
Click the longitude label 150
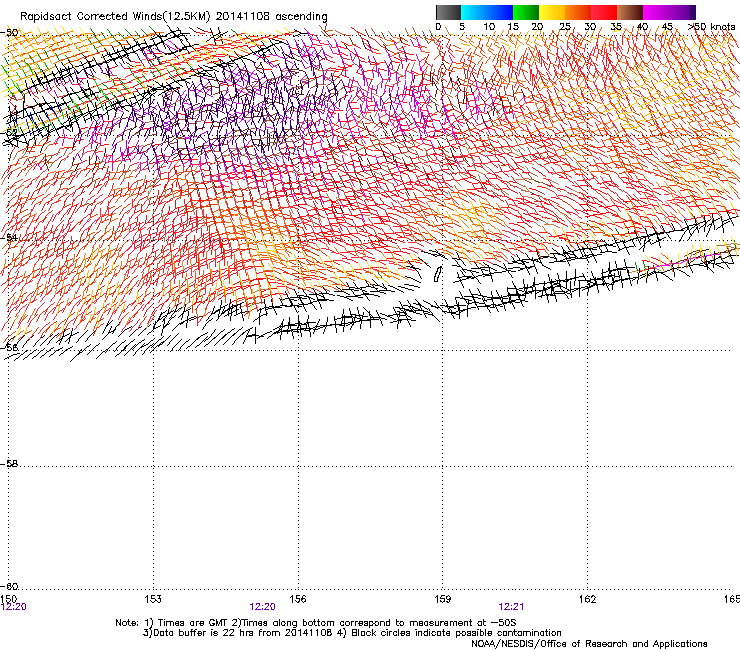(9, 599)
